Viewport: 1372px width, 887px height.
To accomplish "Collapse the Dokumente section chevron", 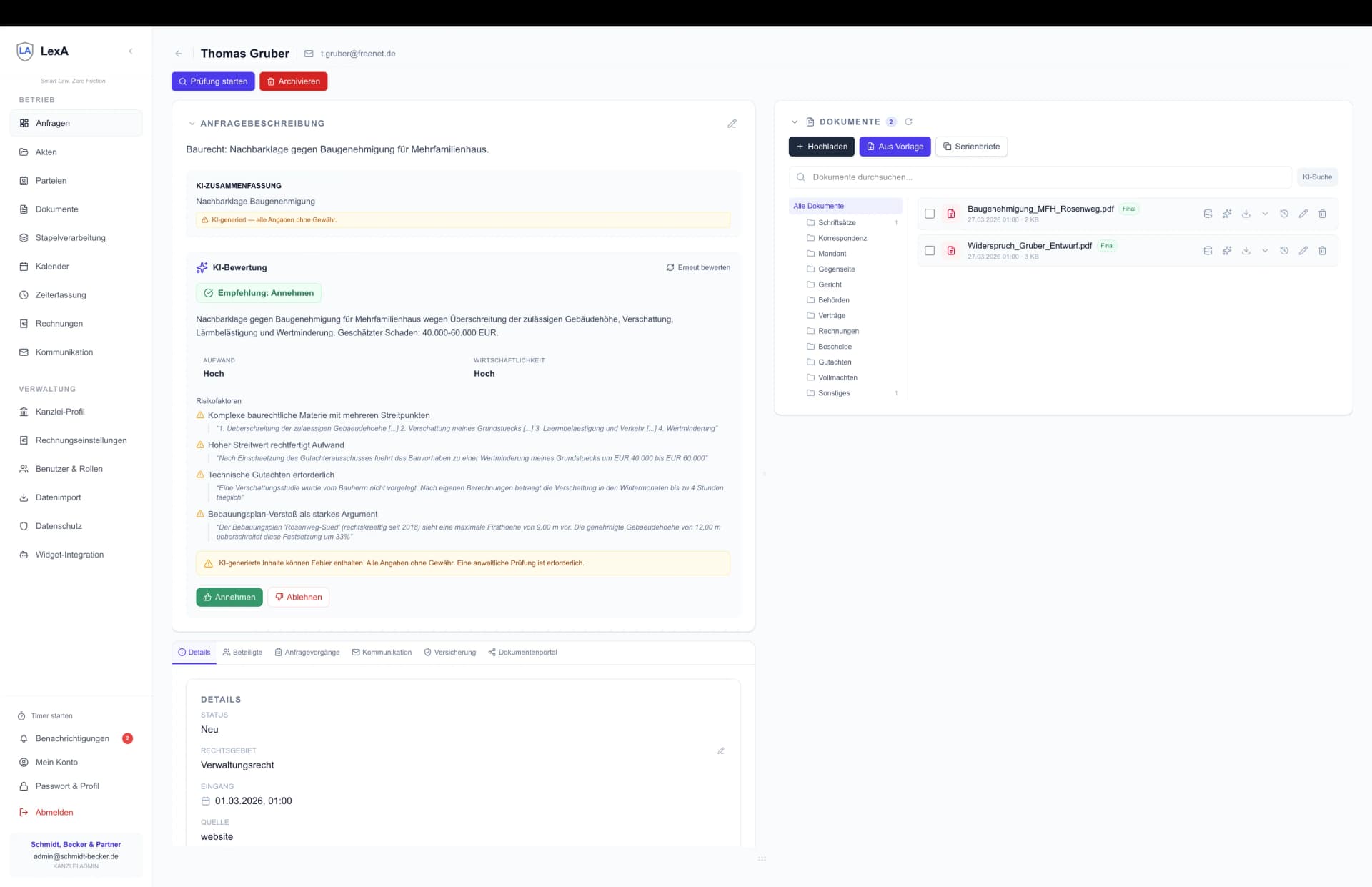I will (x=794, y=122).
